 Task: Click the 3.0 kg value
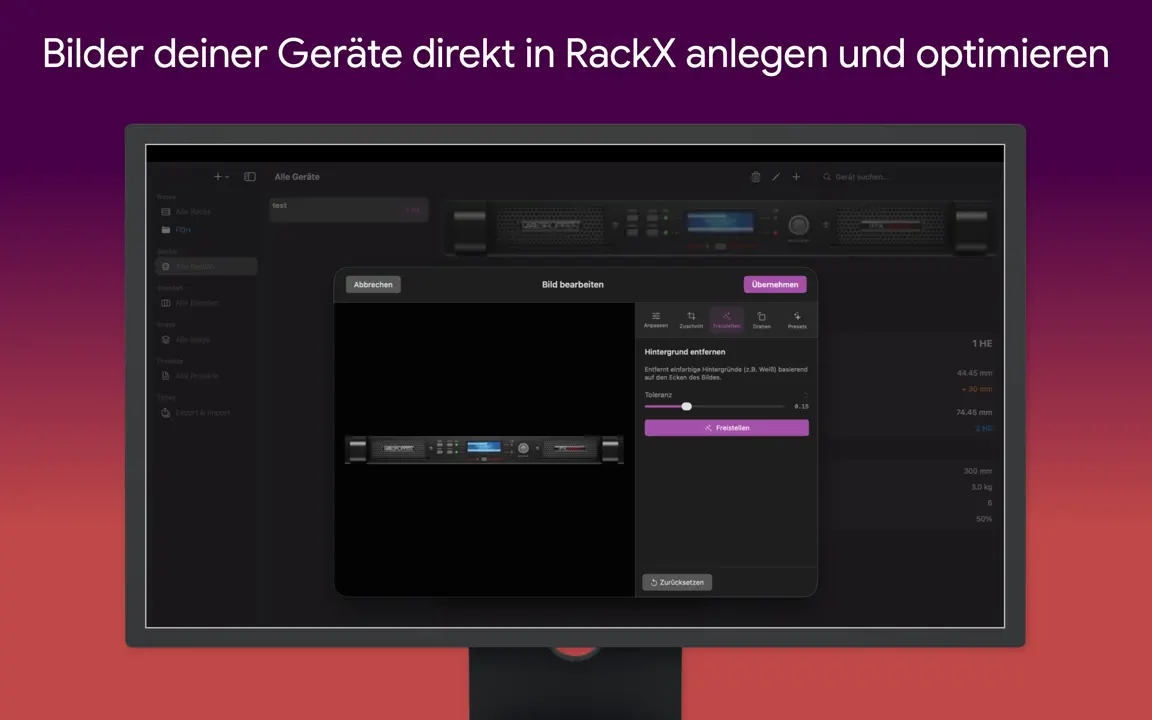pos(982,487)
